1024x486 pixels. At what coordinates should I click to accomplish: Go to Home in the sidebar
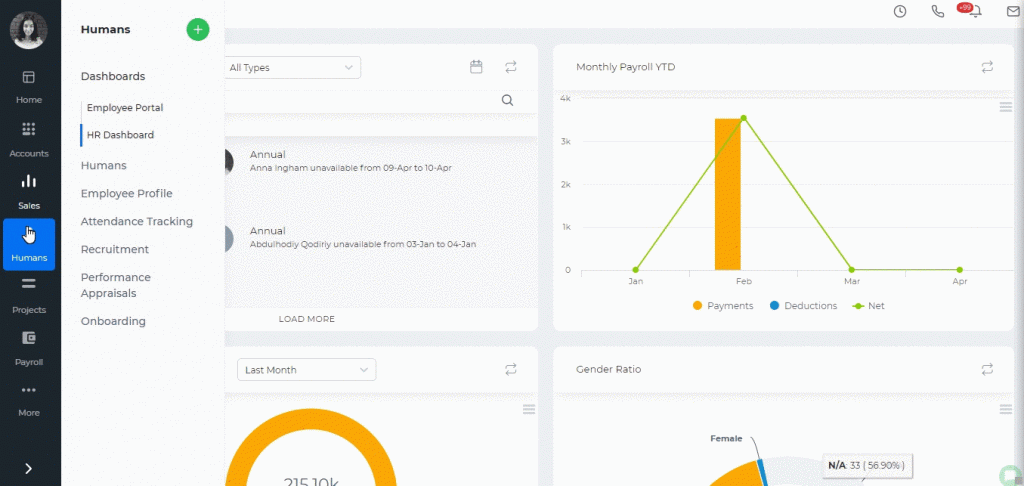tap(29, 88)
